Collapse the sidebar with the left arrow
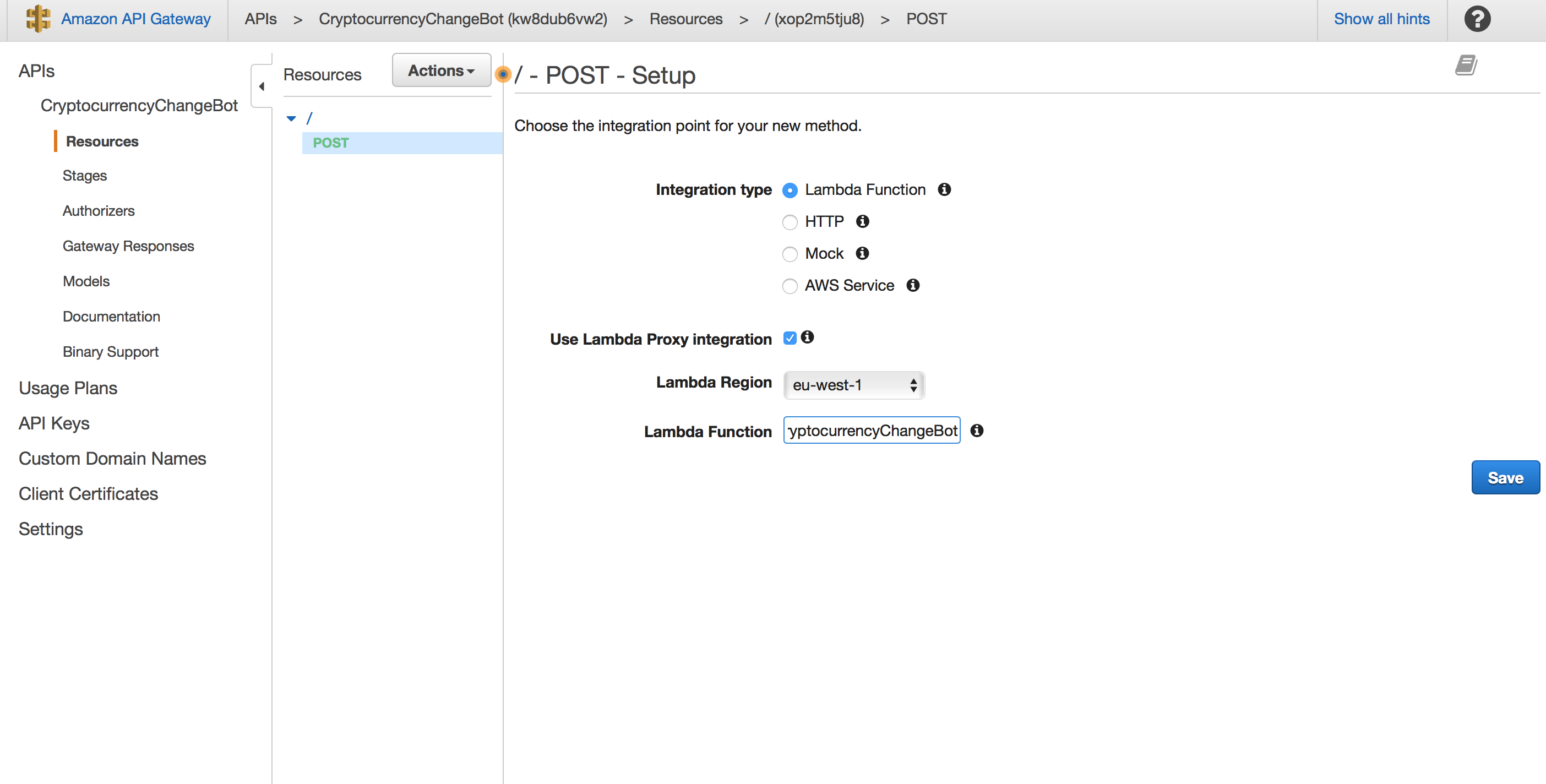This screenshot has width=1546, height=784. tap(262, 86)
